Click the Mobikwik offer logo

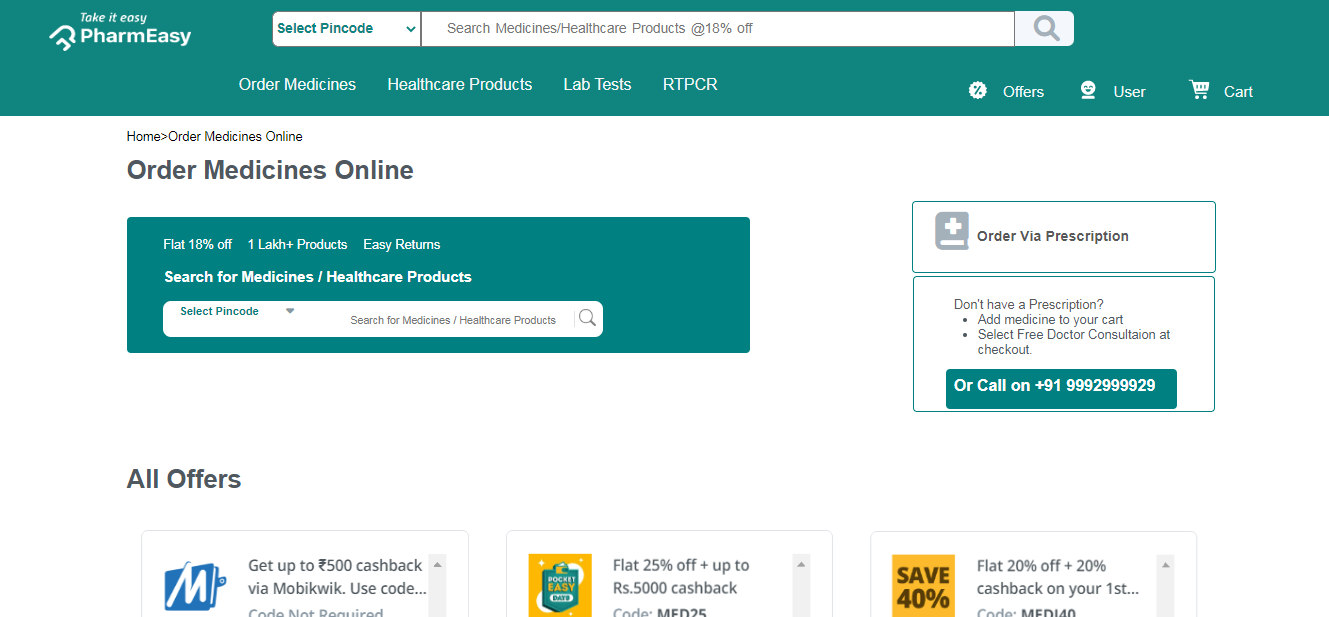(x=194, y=587)
